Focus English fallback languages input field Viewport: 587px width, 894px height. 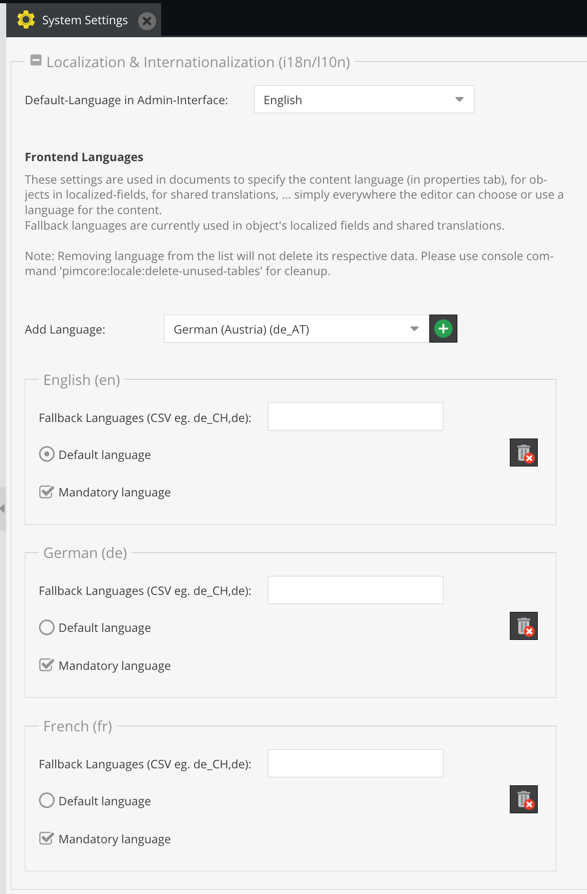coord(356,417)
